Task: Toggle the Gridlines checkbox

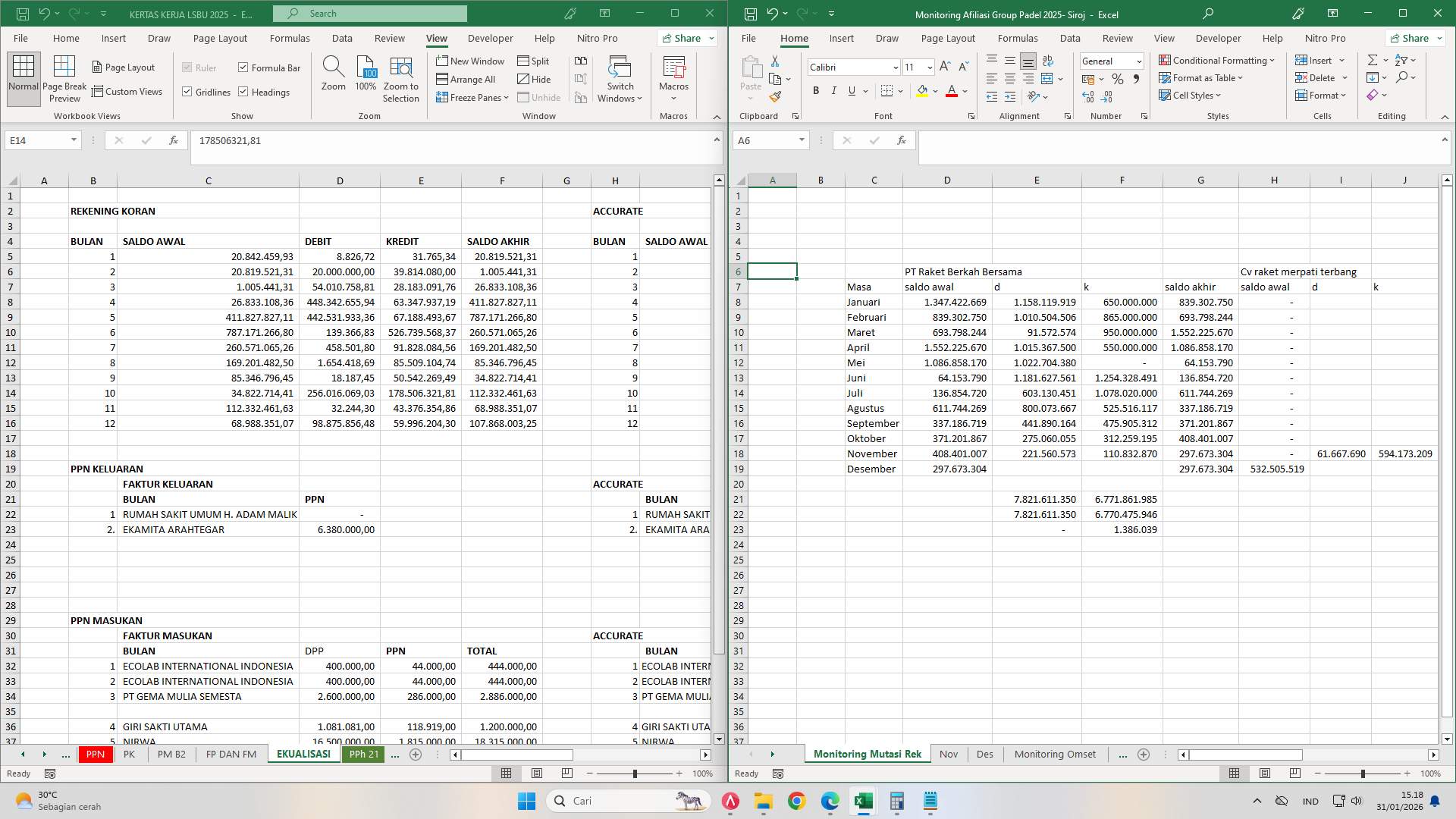Action: pos(187,92)
